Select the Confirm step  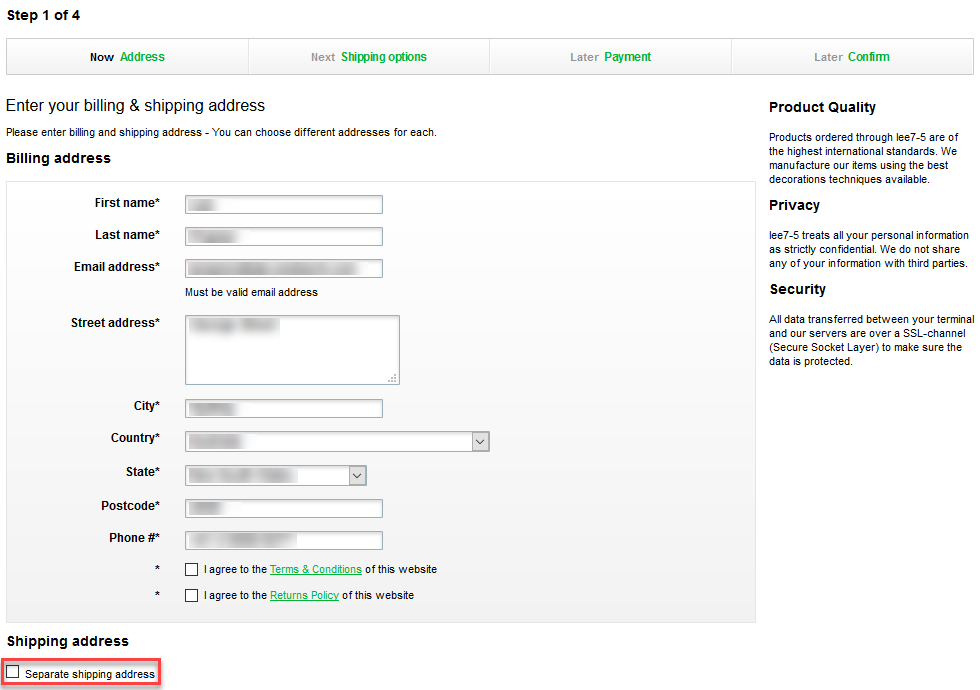[852, 56]
